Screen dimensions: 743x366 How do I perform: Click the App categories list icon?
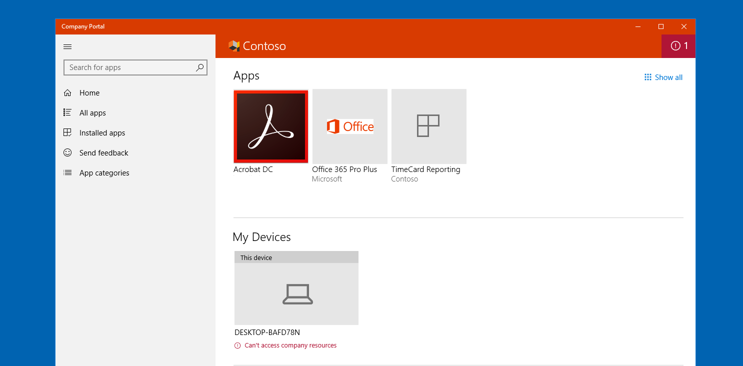pyautogui.click(x=67, y=173)
